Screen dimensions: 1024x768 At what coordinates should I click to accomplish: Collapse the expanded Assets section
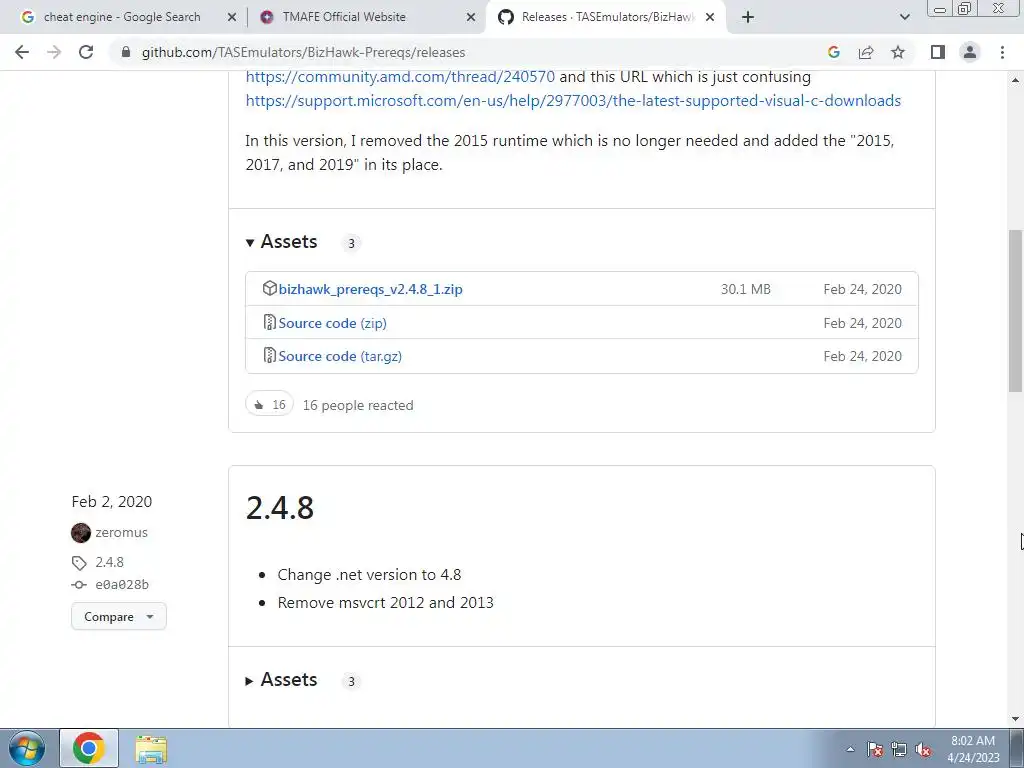pyautogui.click(x=281, y=242)
